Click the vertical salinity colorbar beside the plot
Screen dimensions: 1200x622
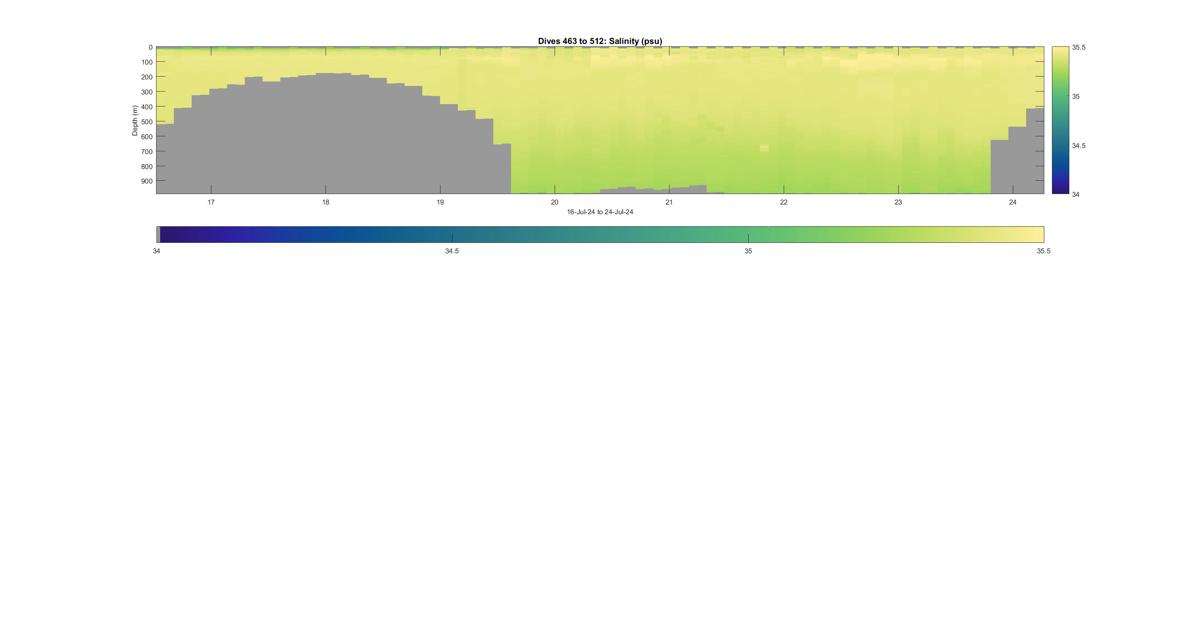[1060, 120]
